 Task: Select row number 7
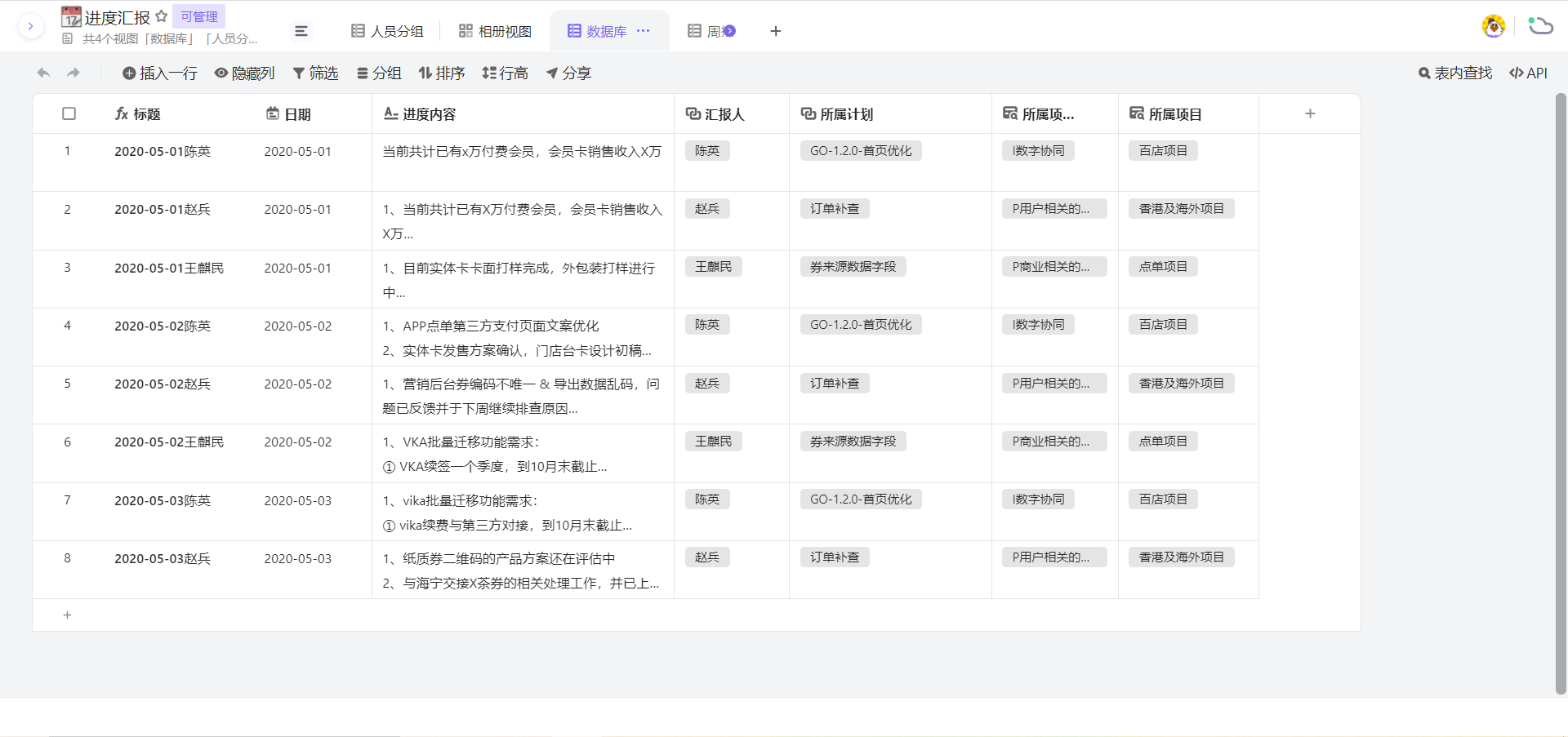(x=68, y=500)
